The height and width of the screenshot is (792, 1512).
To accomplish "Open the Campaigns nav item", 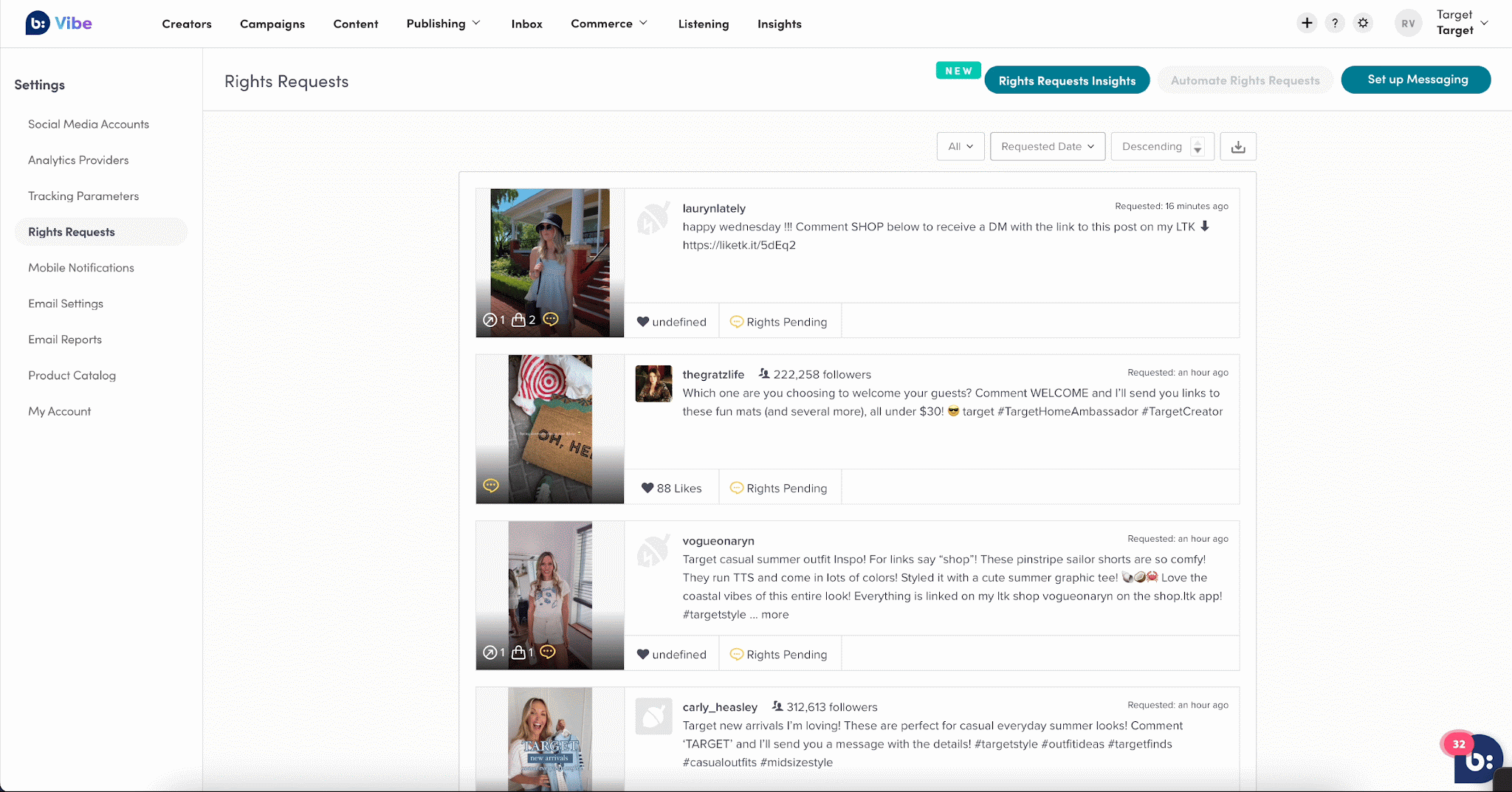I will [272, 24].
